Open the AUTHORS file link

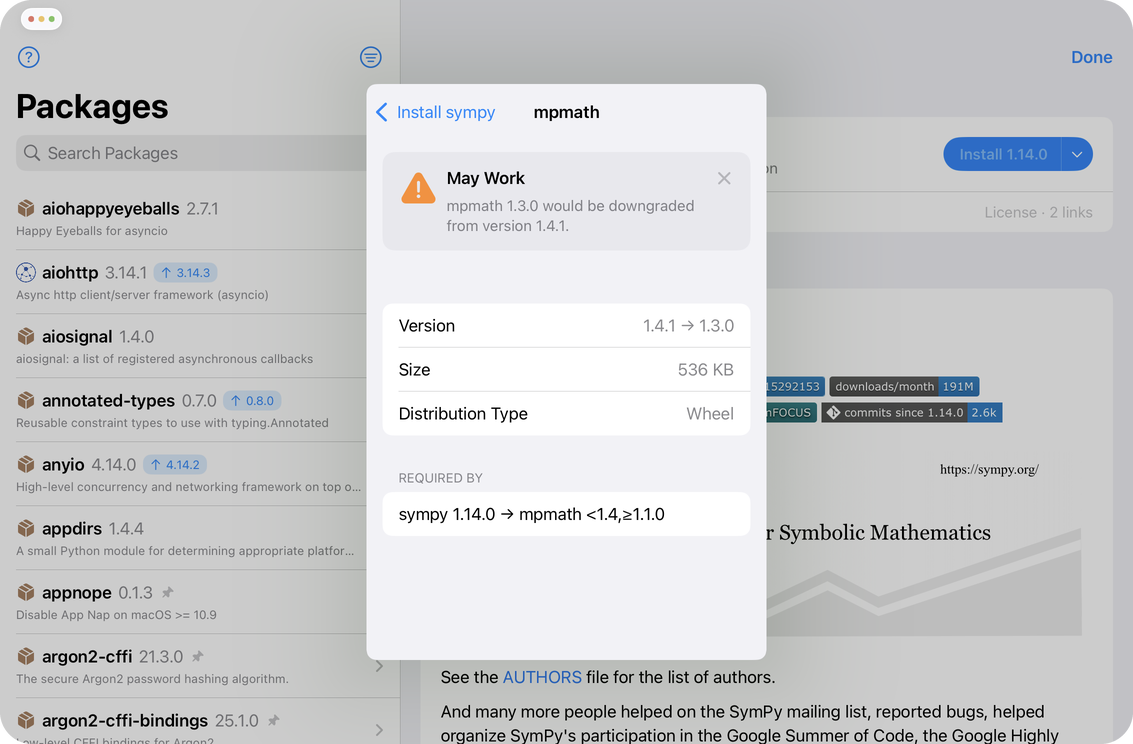click(542, 677)
